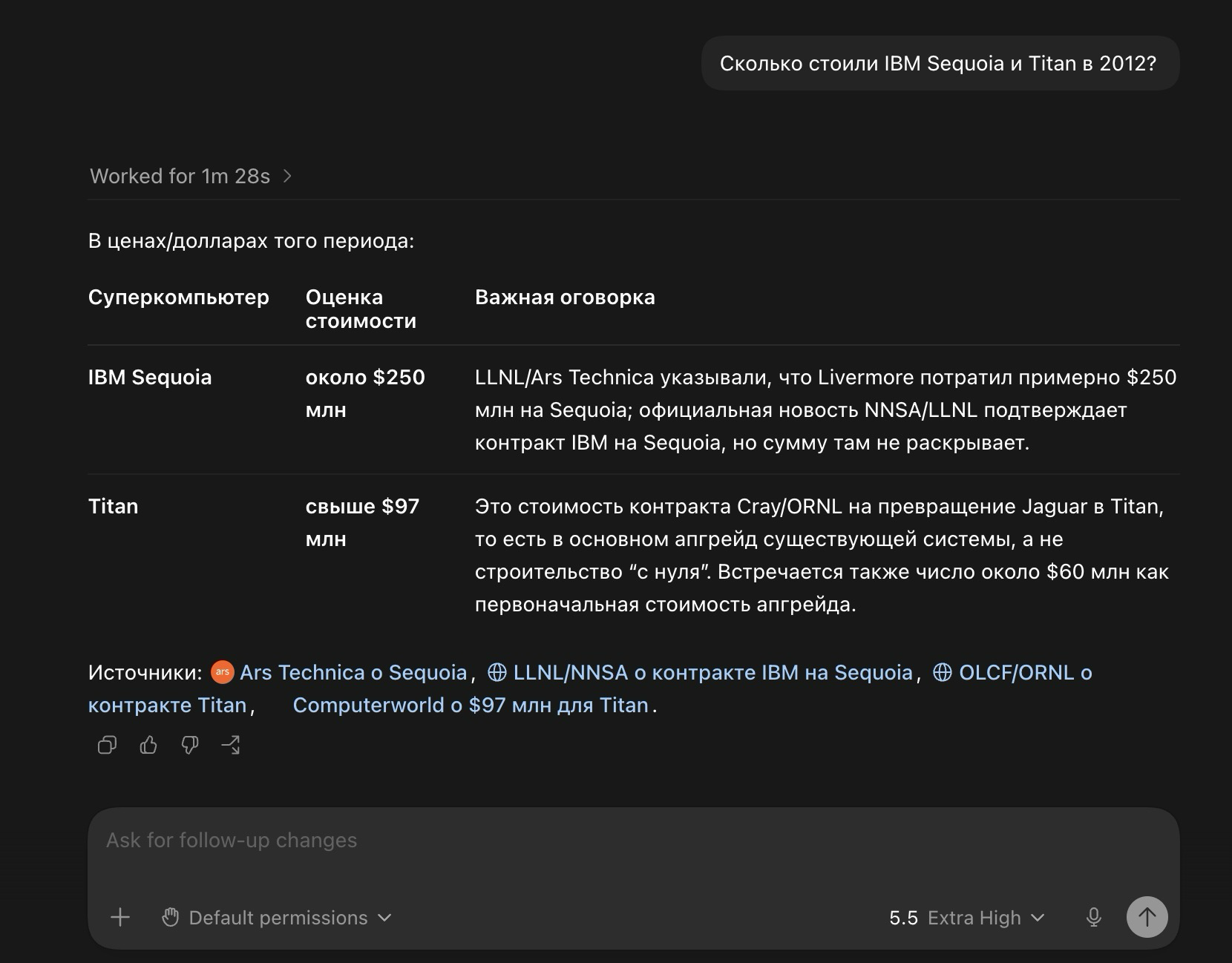Click the fork/branch conversation icon
Viewport: 1232px width, 963px height.
pyautogui.click(x=231, y=745)
